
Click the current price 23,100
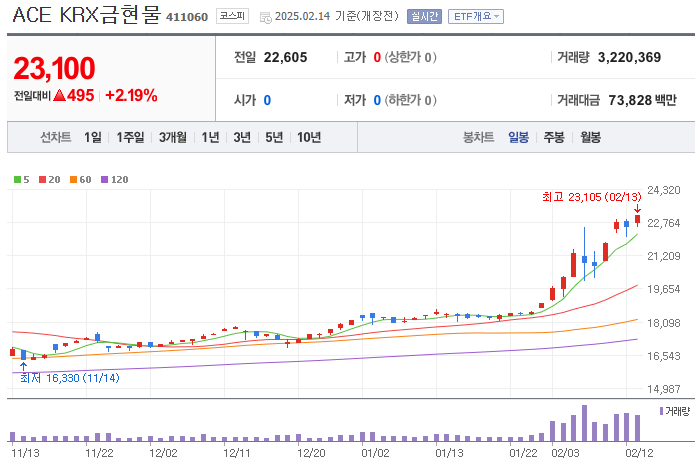click(54, 68)
